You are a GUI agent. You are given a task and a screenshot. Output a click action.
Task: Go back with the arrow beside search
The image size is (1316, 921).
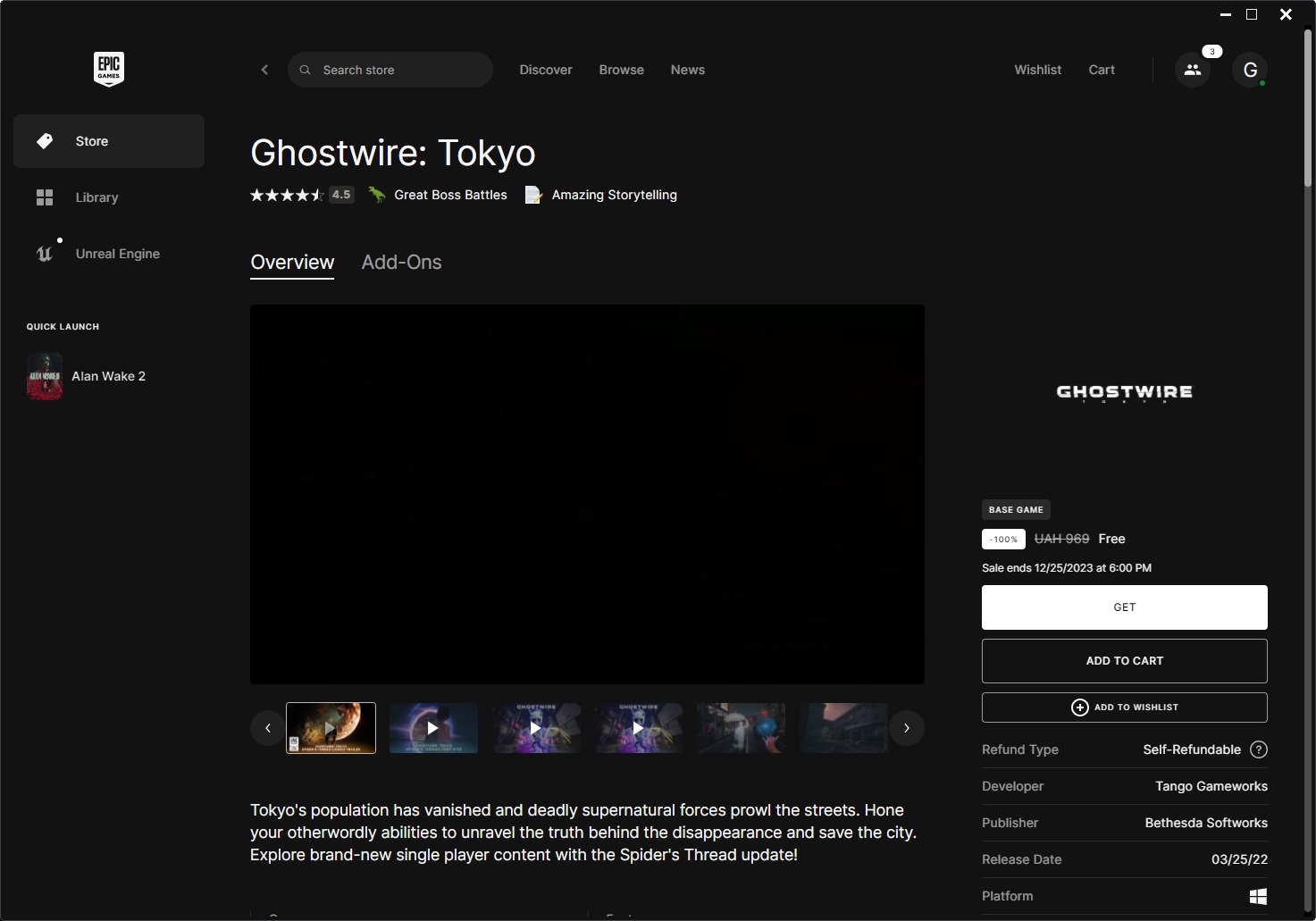click(264, 70)
